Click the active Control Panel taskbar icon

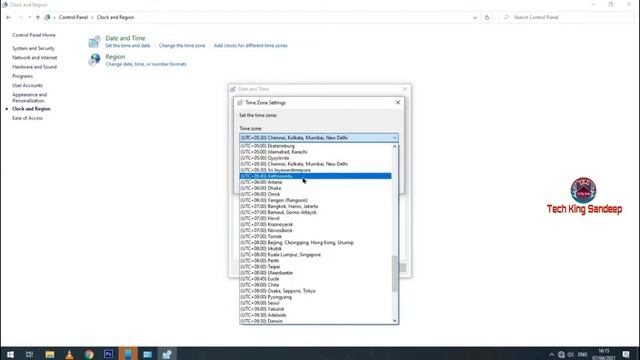167,354
